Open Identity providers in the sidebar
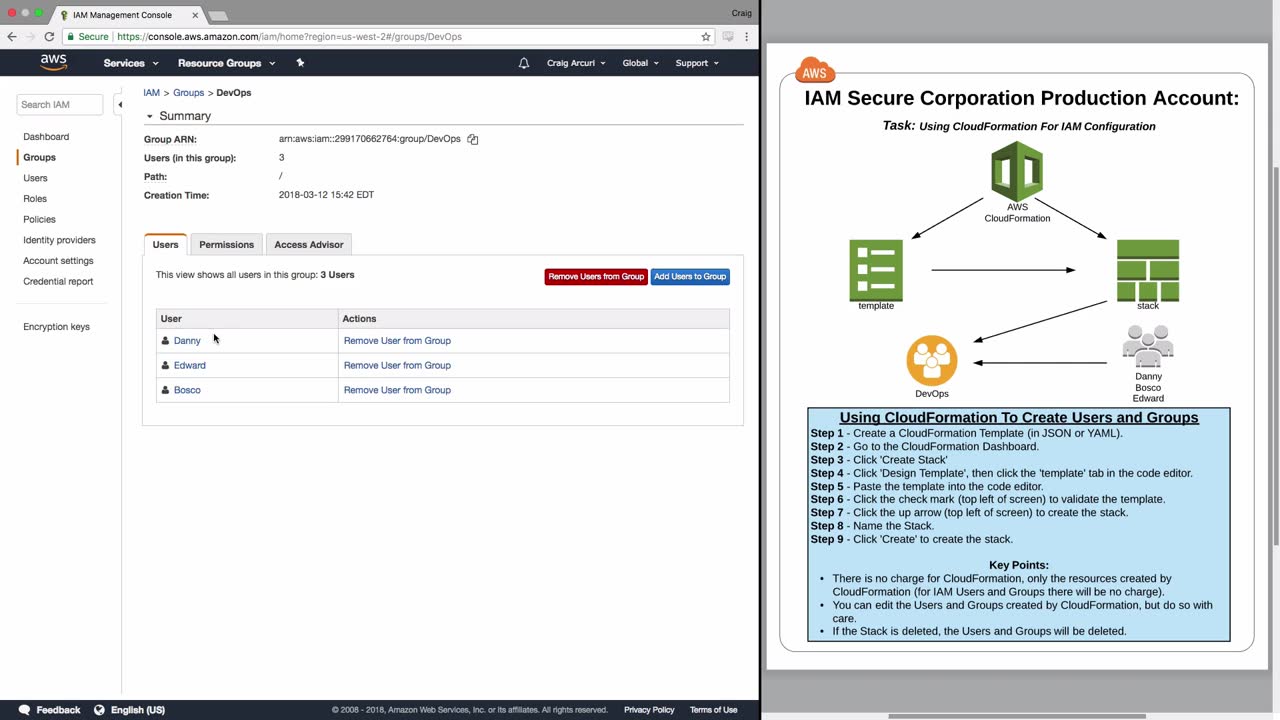The image size is (1280, 720). 60,240
